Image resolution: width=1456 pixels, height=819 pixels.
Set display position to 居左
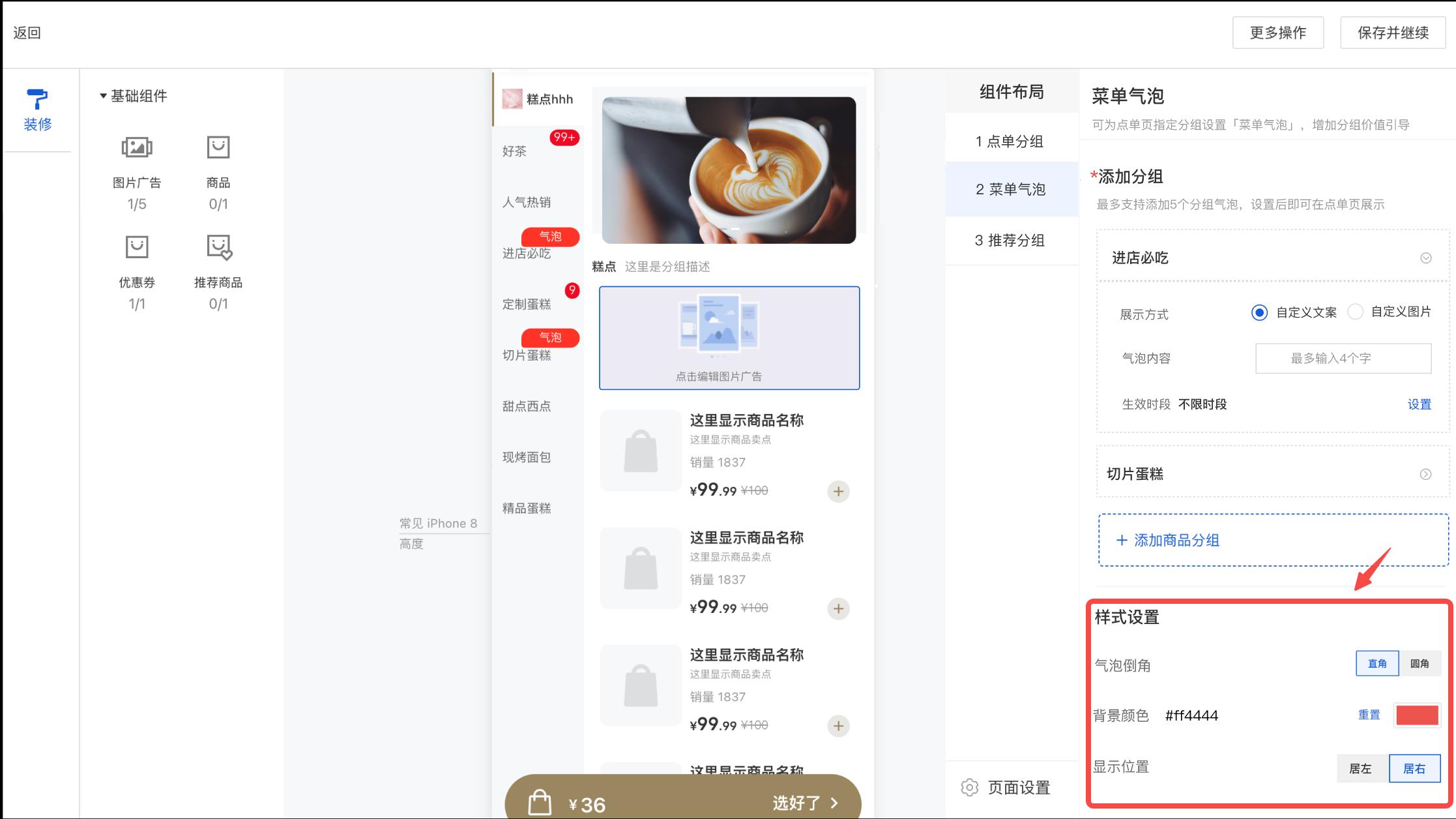(x=1363, y=769)
